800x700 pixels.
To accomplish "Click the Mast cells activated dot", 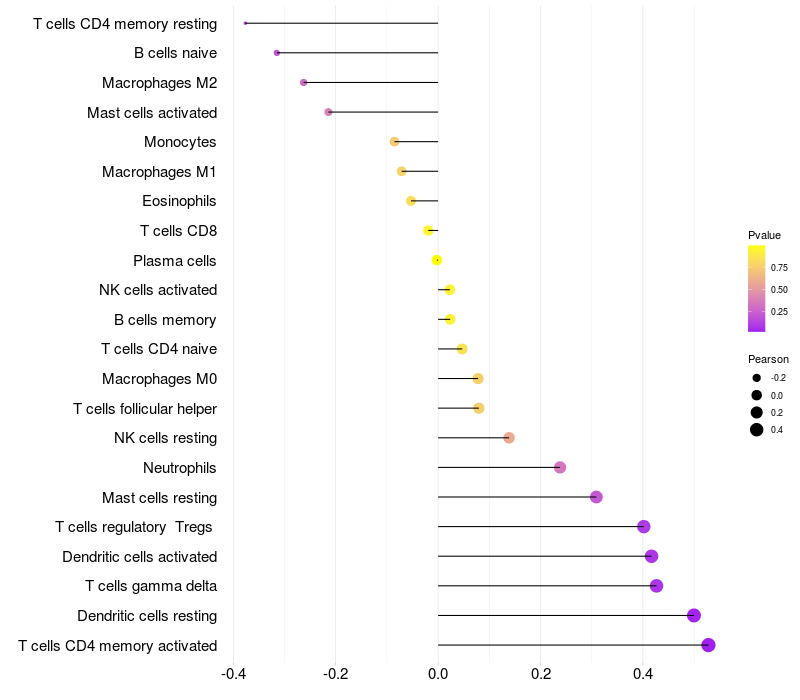I will point(328,112).
